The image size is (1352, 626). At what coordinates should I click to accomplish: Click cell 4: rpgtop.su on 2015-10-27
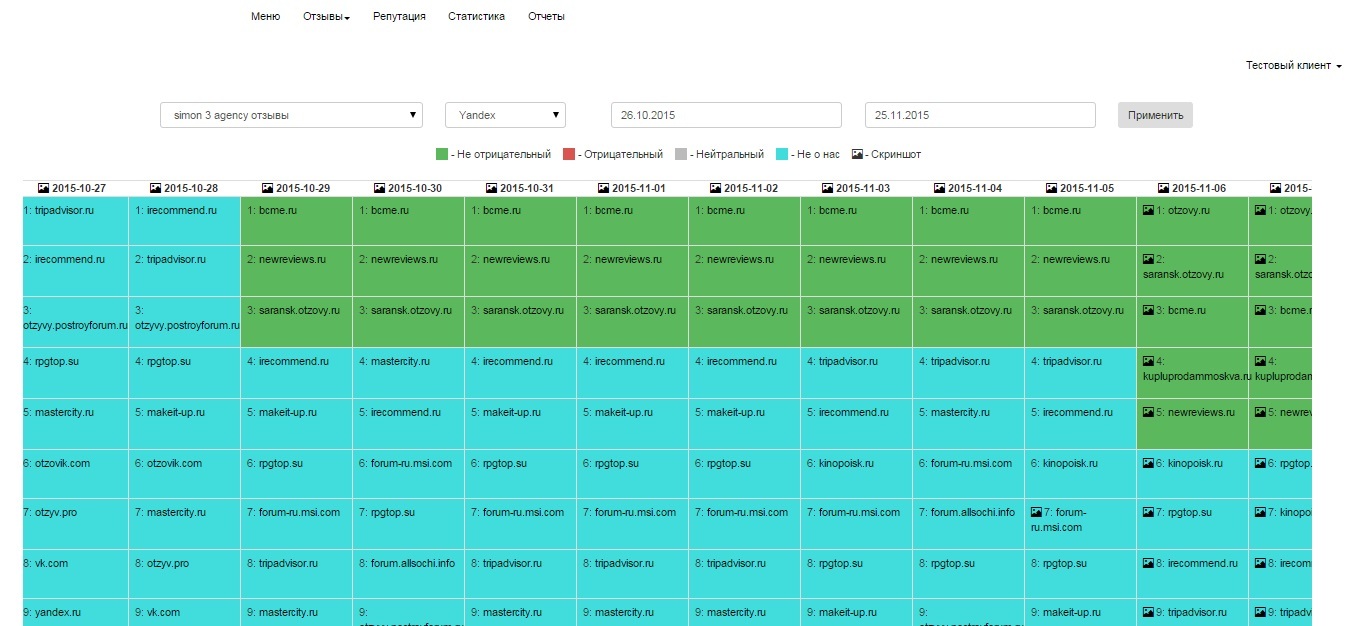point(76,373)
